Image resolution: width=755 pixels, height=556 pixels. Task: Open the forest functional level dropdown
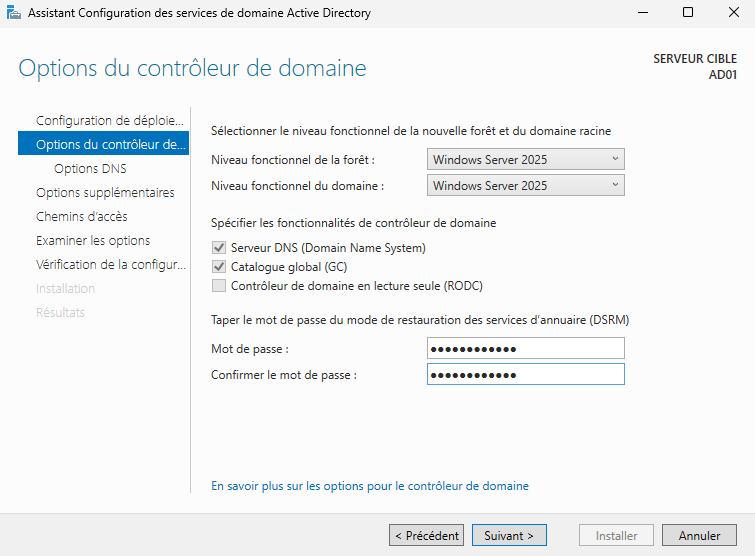click(x=525, y=159)
